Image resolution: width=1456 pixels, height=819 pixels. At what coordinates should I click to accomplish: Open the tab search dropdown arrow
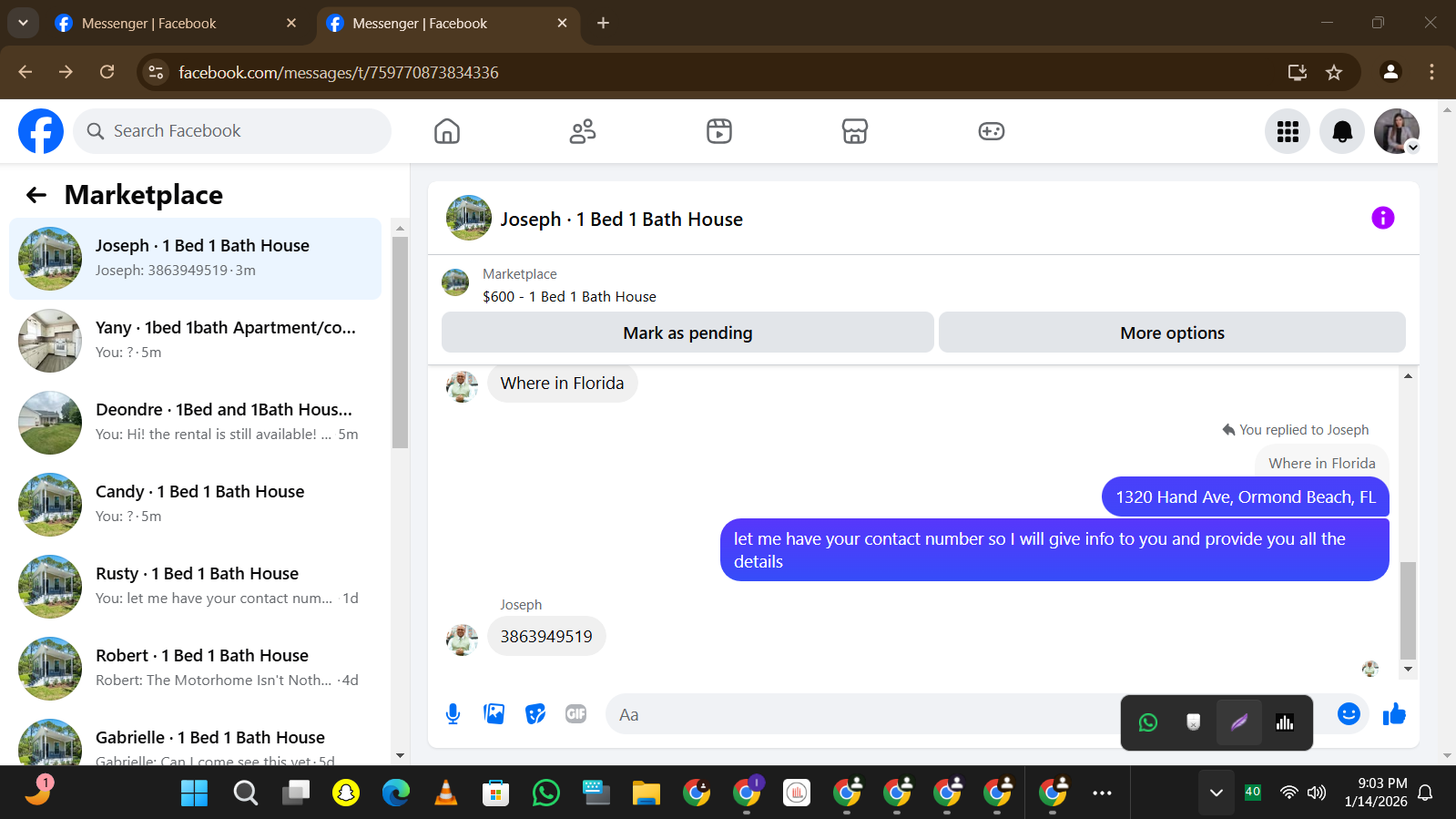click(x=23, y=24)
